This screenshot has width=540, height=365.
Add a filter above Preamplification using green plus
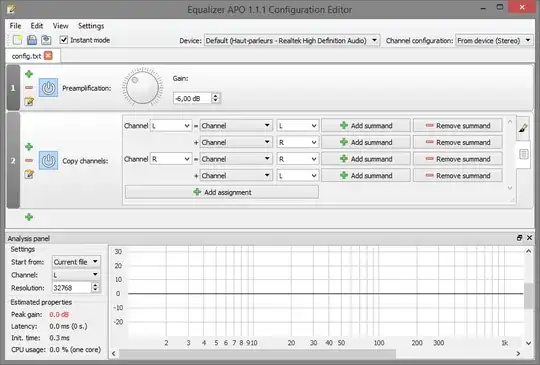pyautogui.click(x=29, y=74)
